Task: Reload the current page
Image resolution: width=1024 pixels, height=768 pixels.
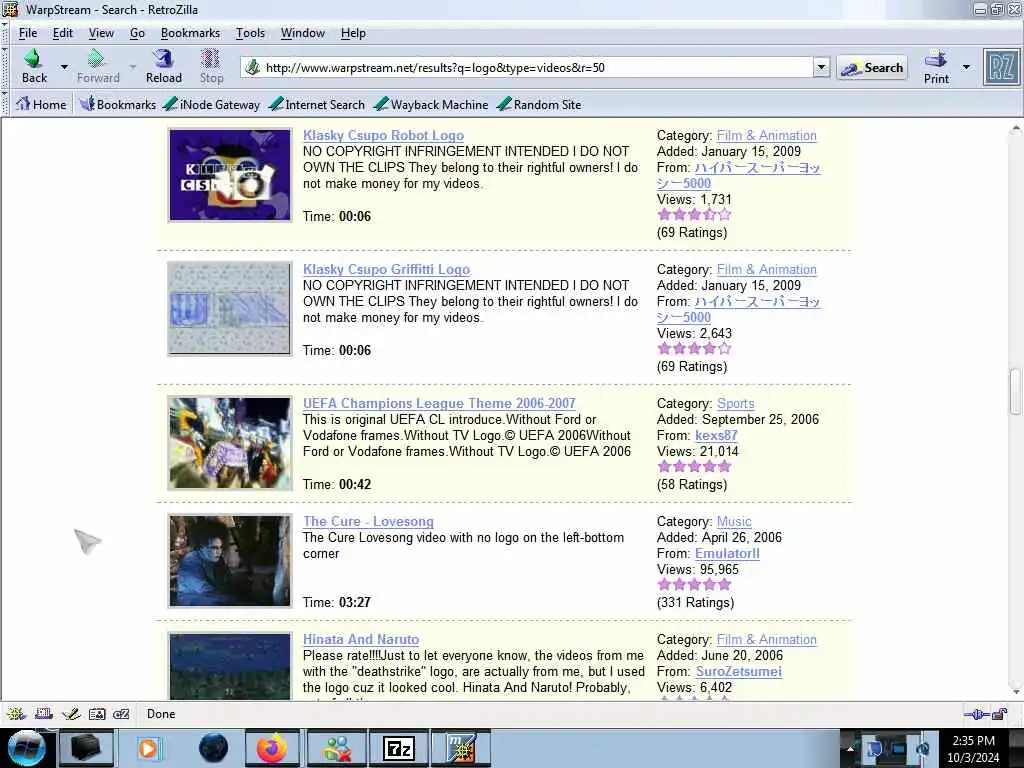Action: [x=163, y=67]
